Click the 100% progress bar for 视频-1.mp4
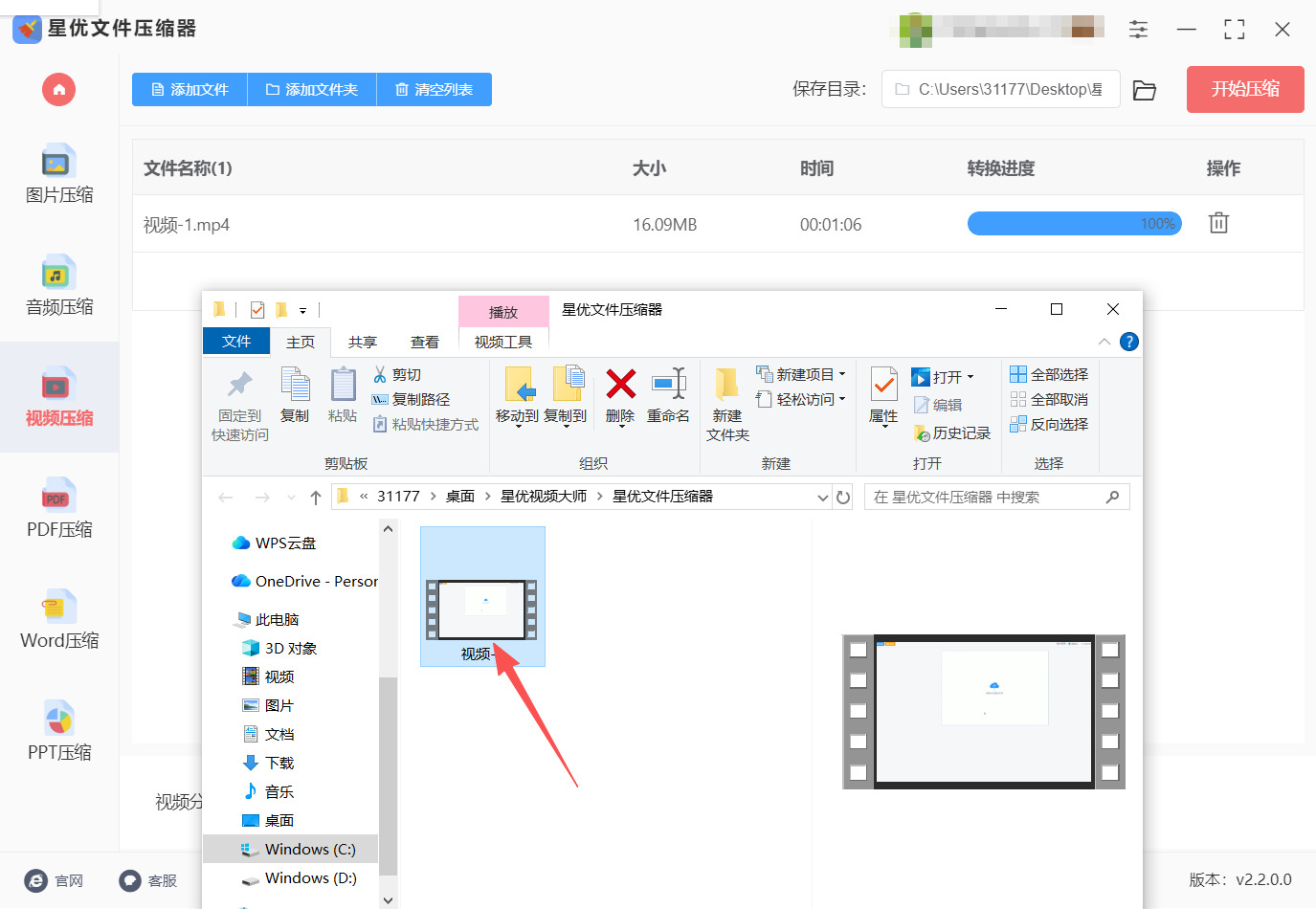1316x909 pixels. pyautogui.click(x=1075, y=224)
